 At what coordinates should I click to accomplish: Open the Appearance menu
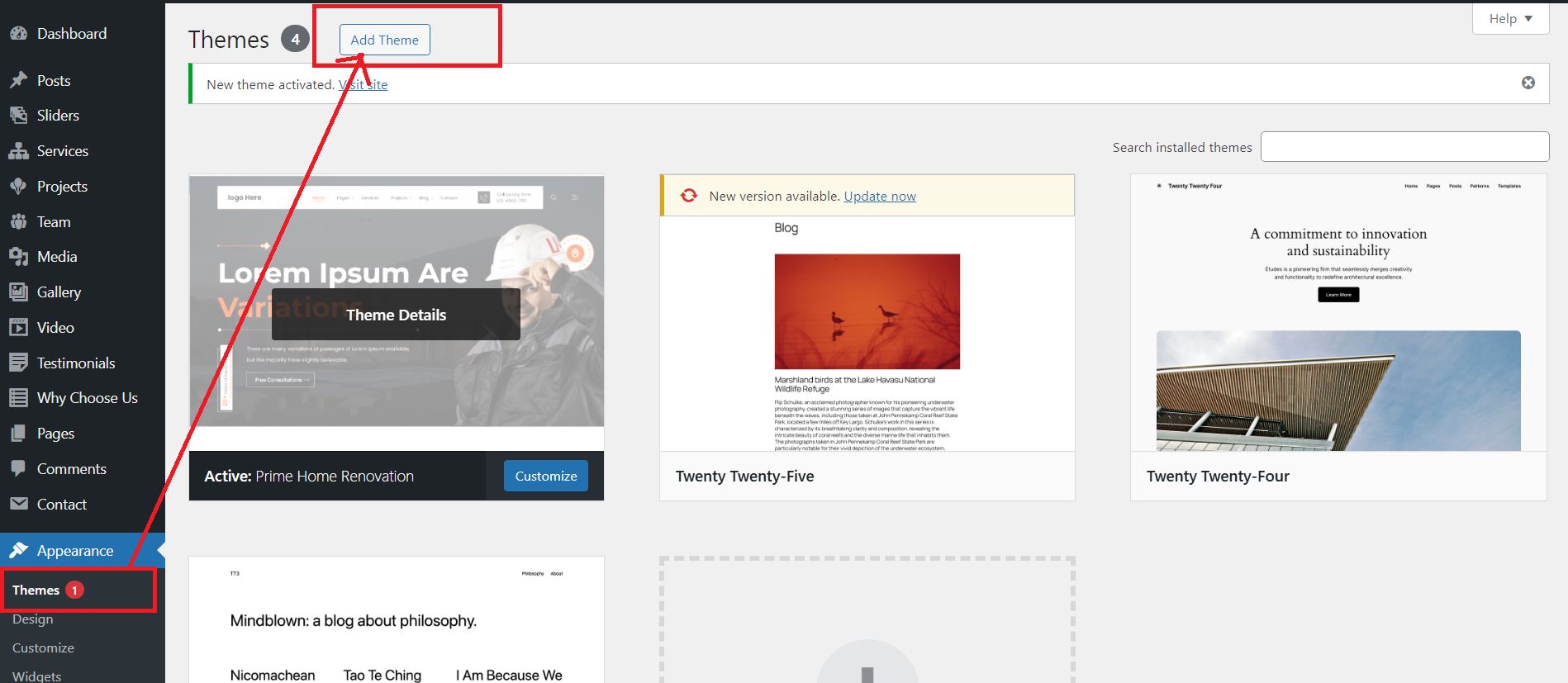pyautogui.click(x=74, y=551)
